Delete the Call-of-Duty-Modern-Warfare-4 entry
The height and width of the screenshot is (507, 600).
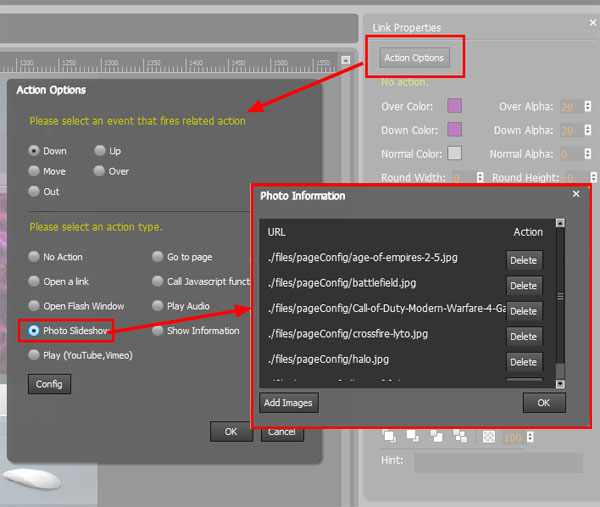point(524,311)
